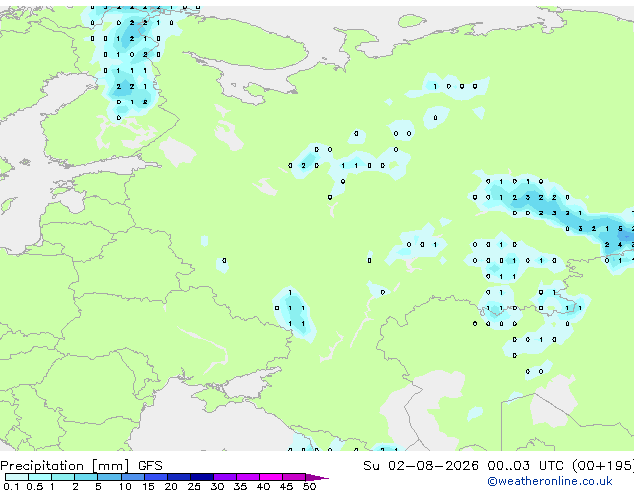Click the 0.1–0.5 mm legend swatch

click(17, 477)
